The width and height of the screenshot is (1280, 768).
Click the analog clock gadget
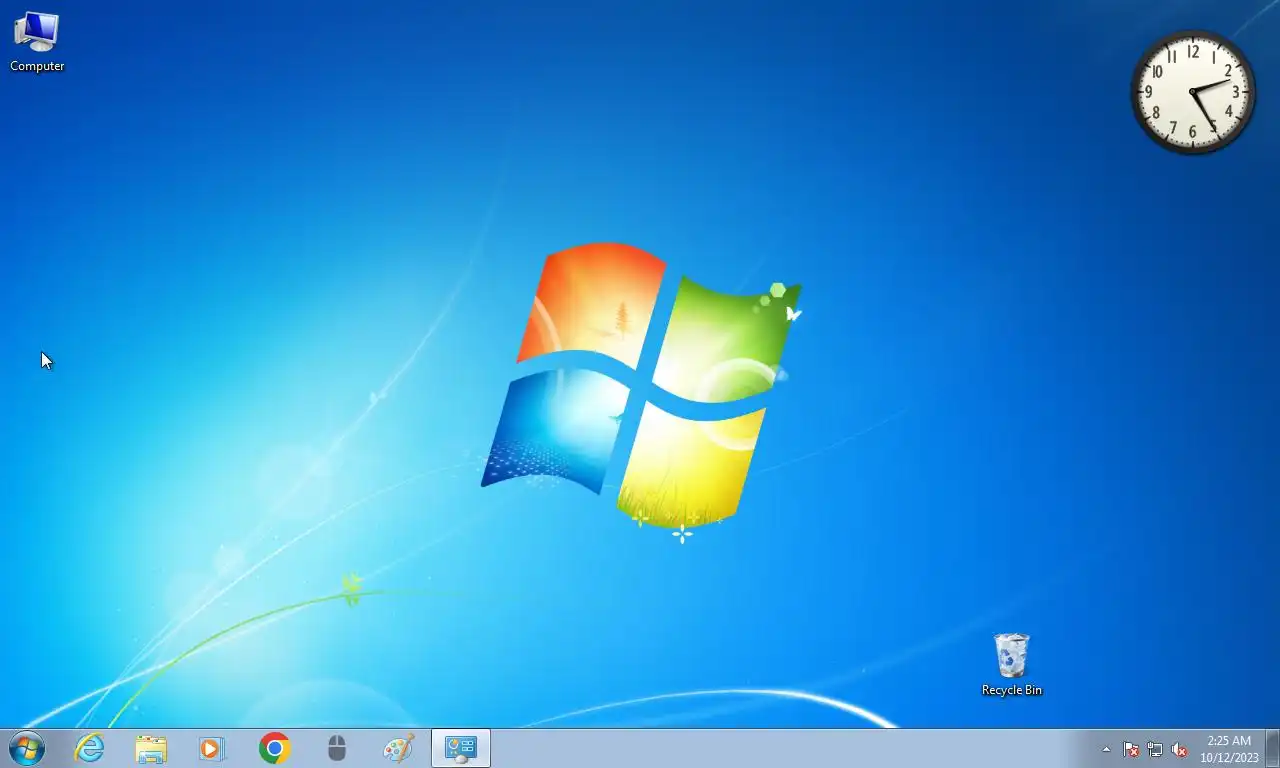coord(1193,92)
